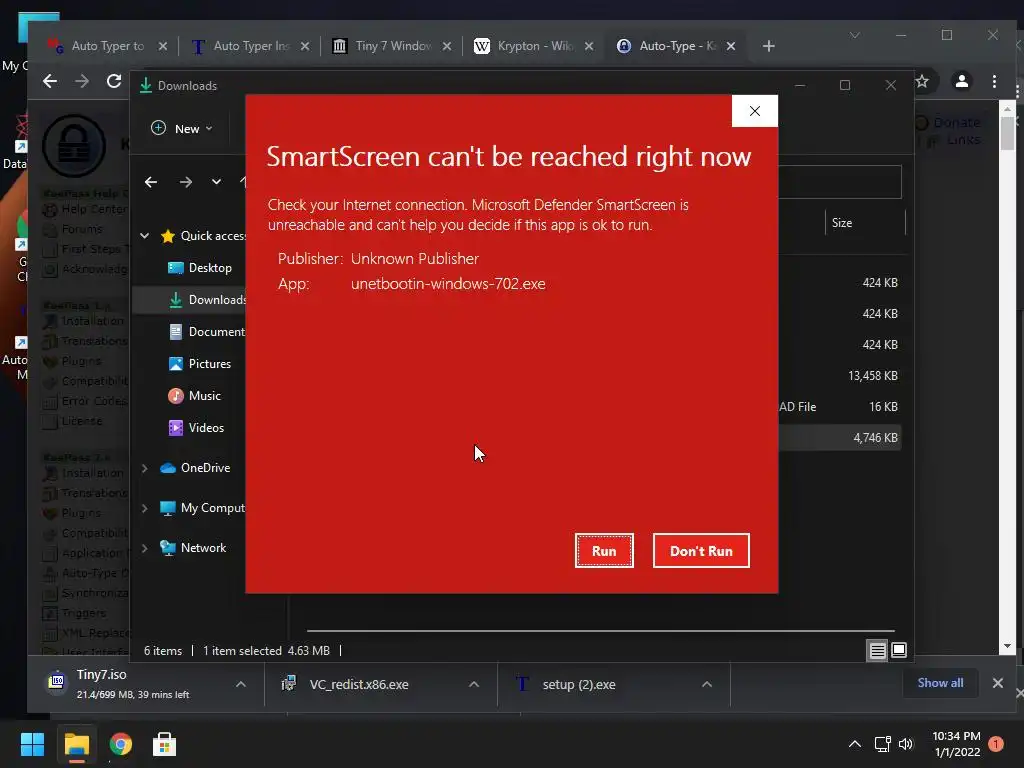Bookmark this page with star icon
Screen dimensions: 1024x768
[x=922, y=81]
